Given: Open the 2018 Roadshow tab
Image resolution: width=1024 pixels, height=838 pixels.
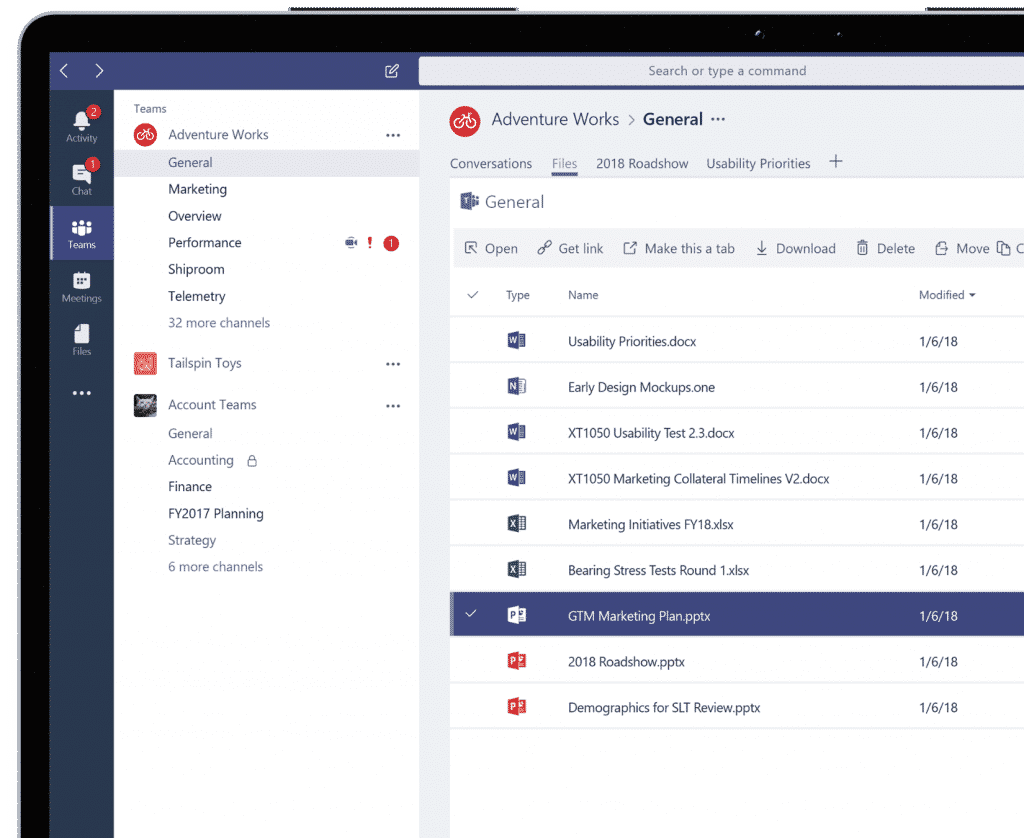Looking at the screenshot, I should [x=642, y=163].
